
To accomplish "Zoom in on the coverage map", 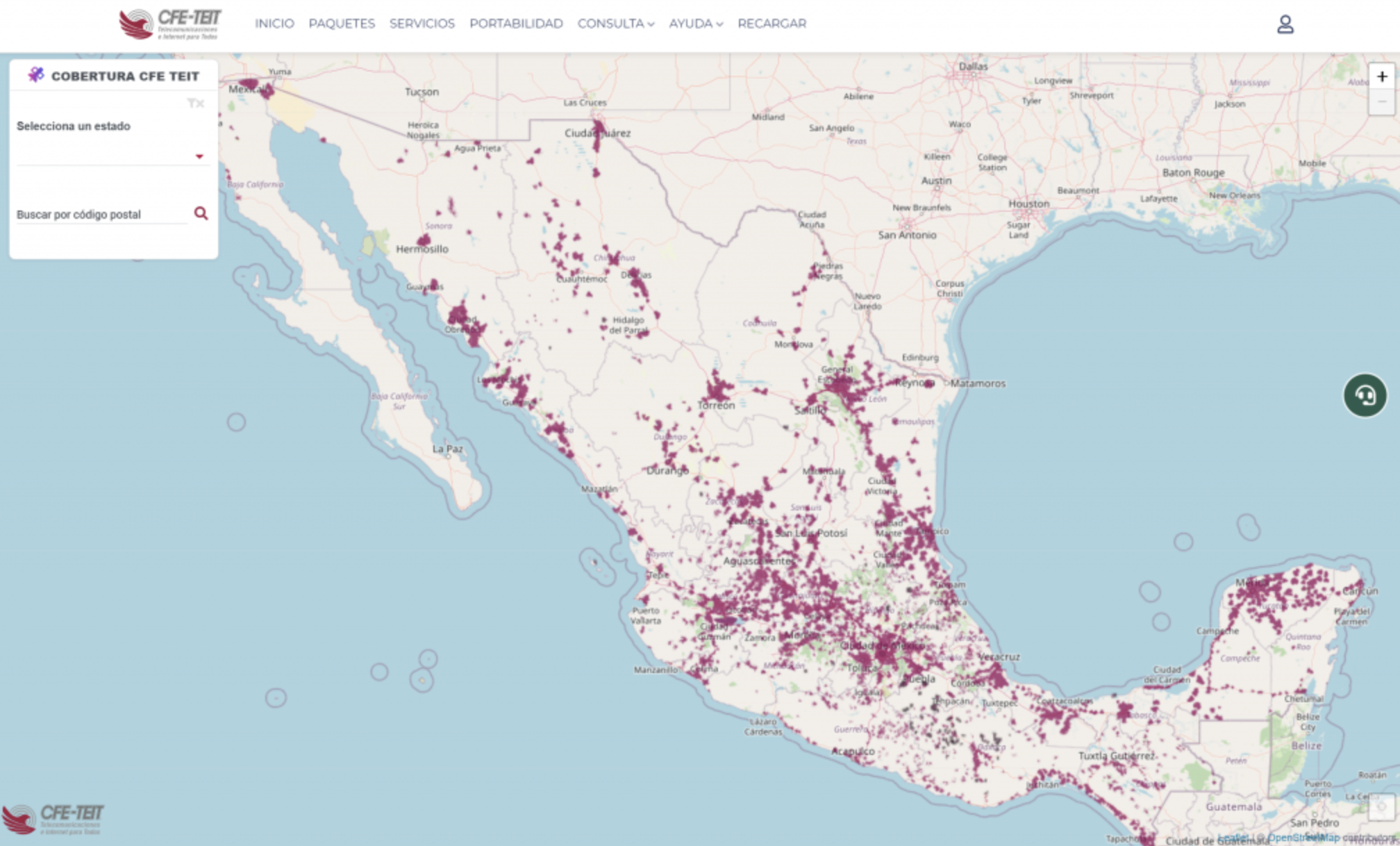I will tap(1381, 77).
